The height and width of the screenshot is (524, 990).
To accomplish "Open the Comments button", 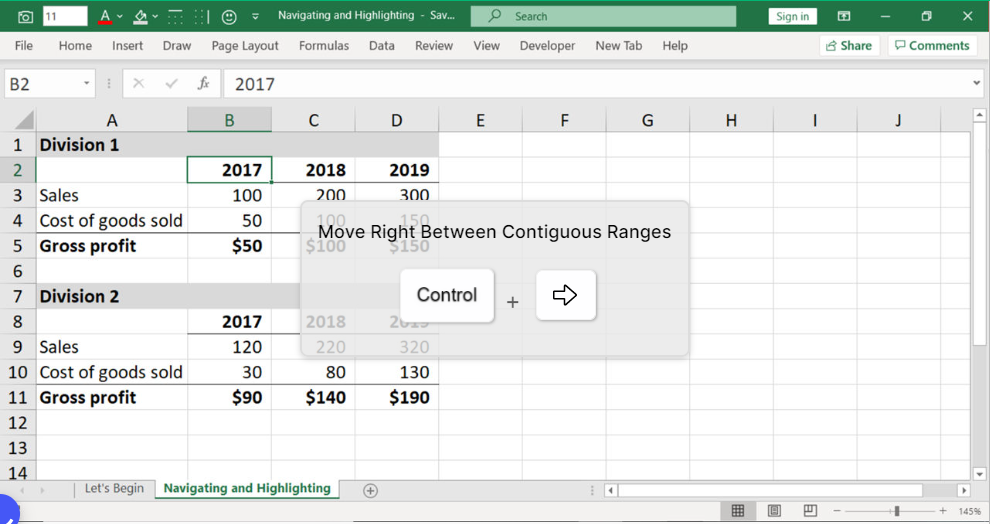I will point(933,45).
